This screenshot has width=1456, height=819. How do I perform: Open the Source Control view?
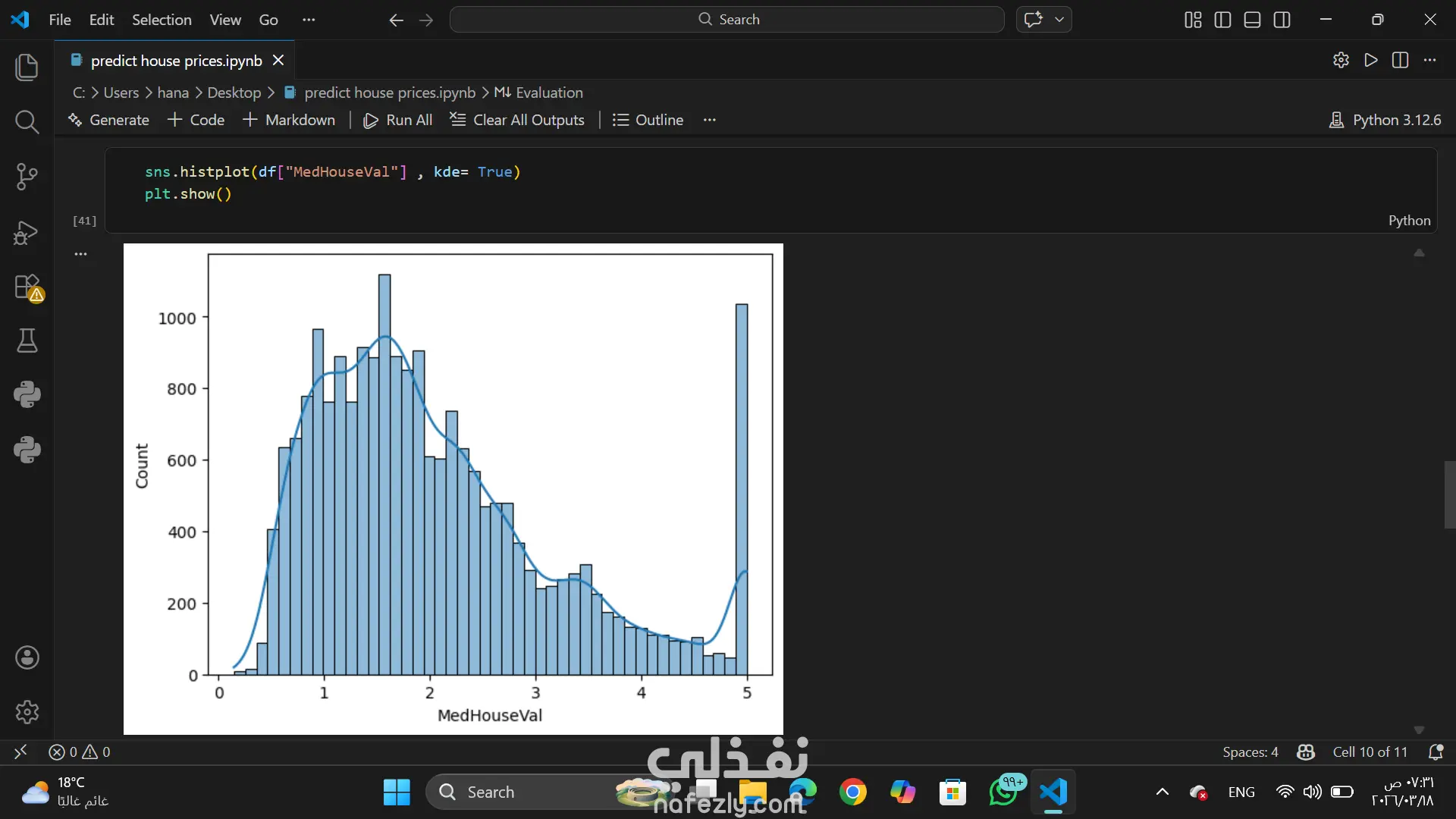(x=27, y=176)
